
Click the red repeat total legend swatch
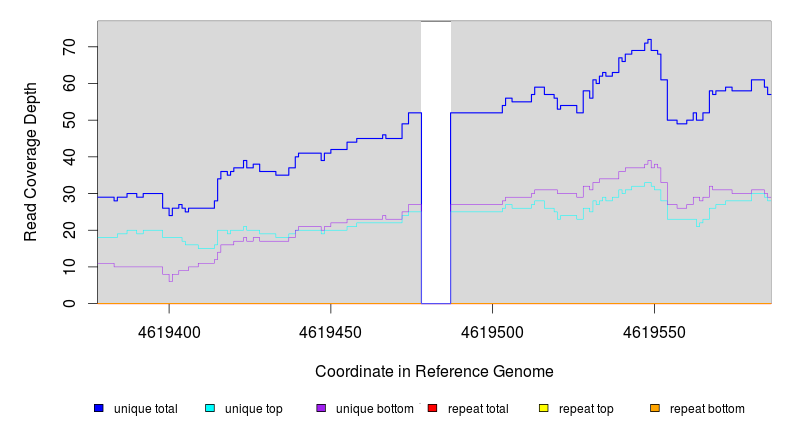click(432, 409)
